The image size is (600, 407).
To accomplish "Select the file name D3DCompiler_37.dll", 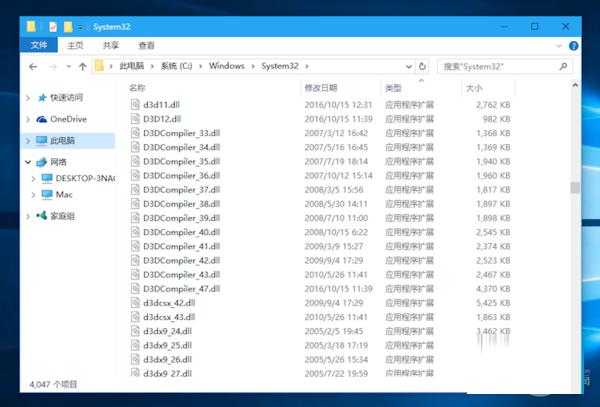I will 181,190.
